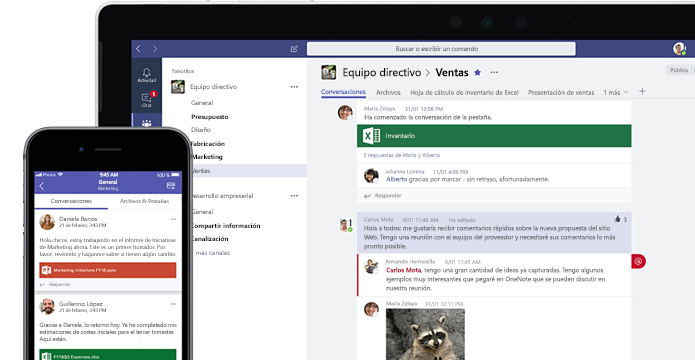Image resolution: width=695 pixels, height=360 pixels.
Task: Go forward with right navigation arrow
Action: click(x=155, y=49)
